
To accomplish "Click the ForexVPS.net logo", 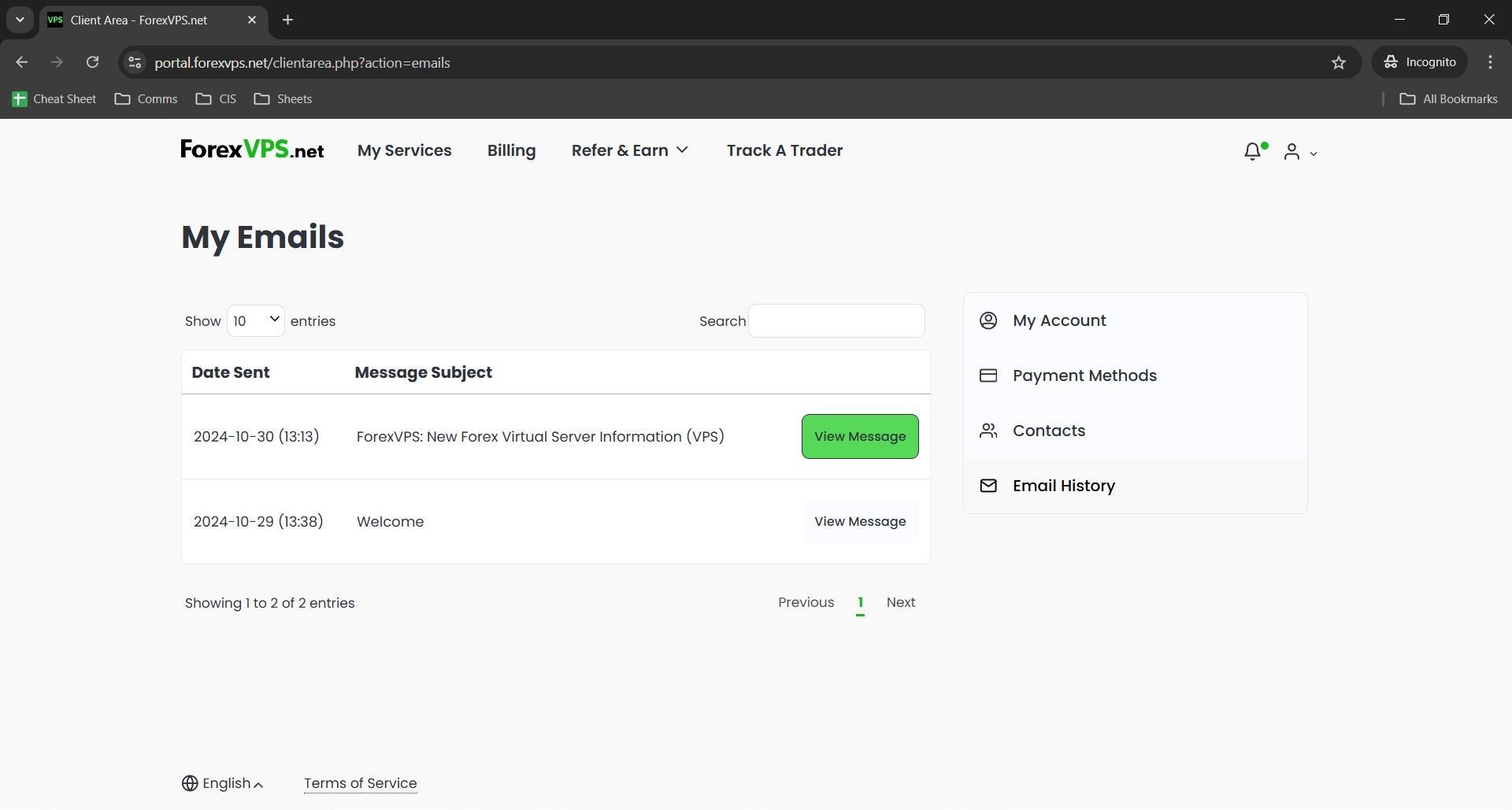I will [x=252, y=150].
